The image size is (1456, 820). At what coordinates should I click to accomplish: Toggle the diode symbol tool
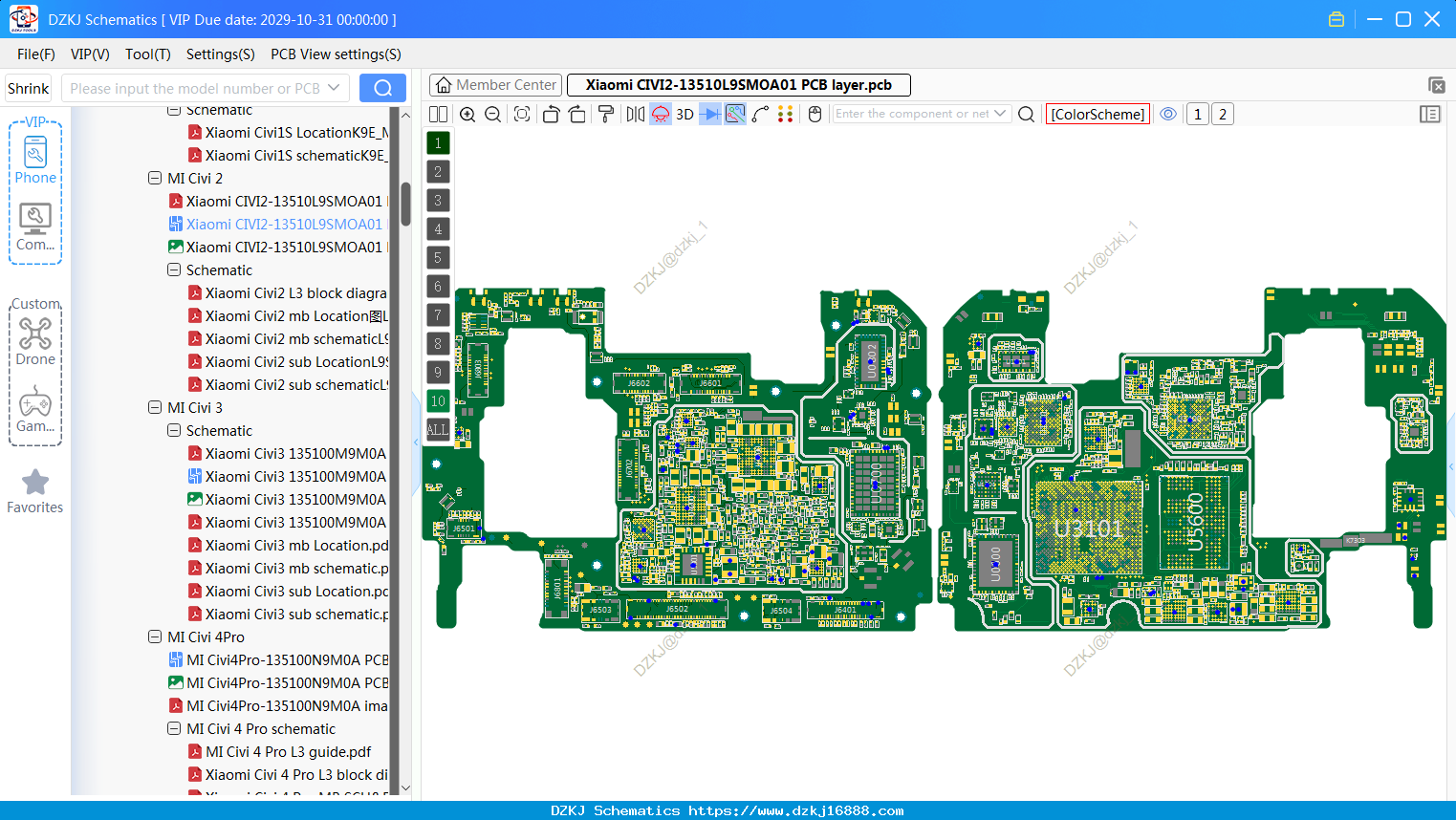pyautogui.click(x=710, y=115)
